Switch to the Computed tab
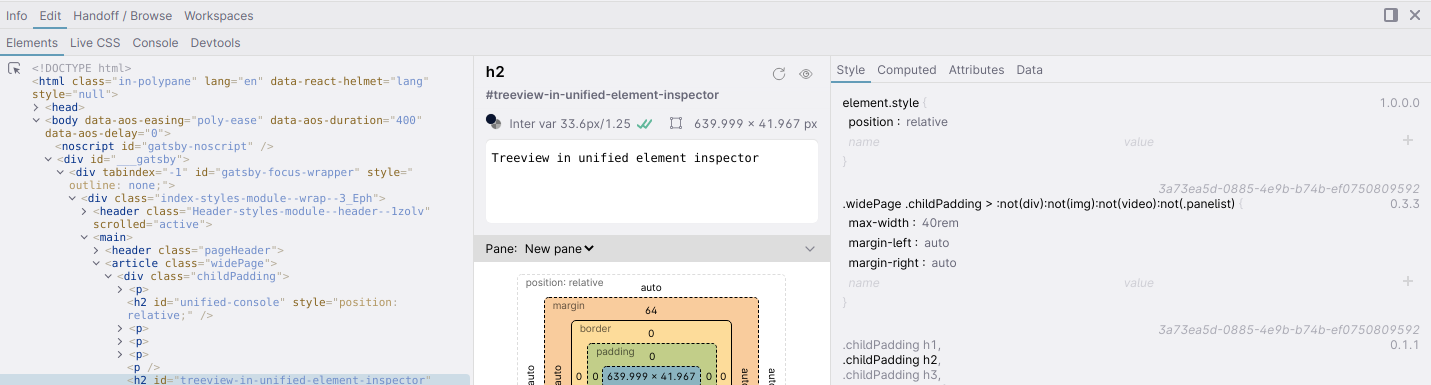The width and height of the screenshot is (1431, 385). click(x=907, y=70)
